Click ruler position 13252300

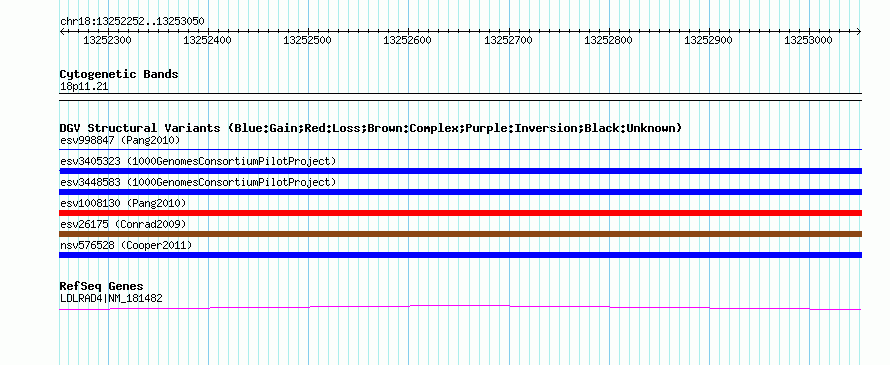107,40
